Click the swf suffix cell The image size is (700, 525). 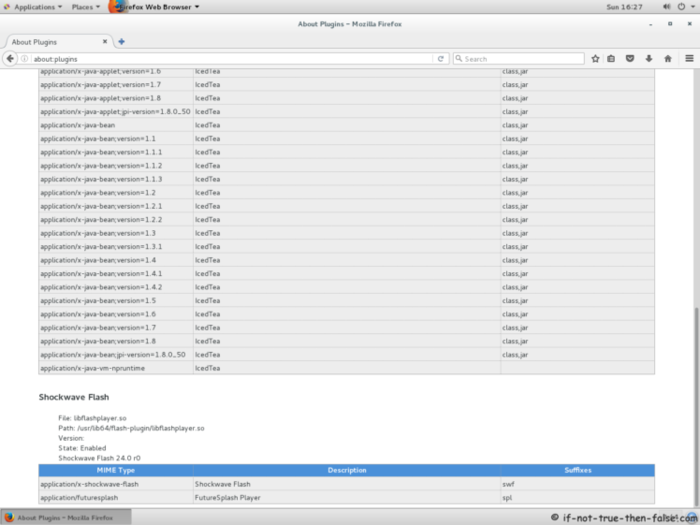[578, 484]
